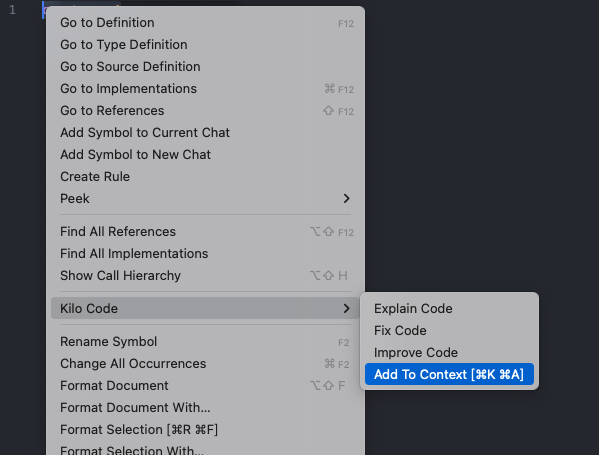Select Find All References

205,232
